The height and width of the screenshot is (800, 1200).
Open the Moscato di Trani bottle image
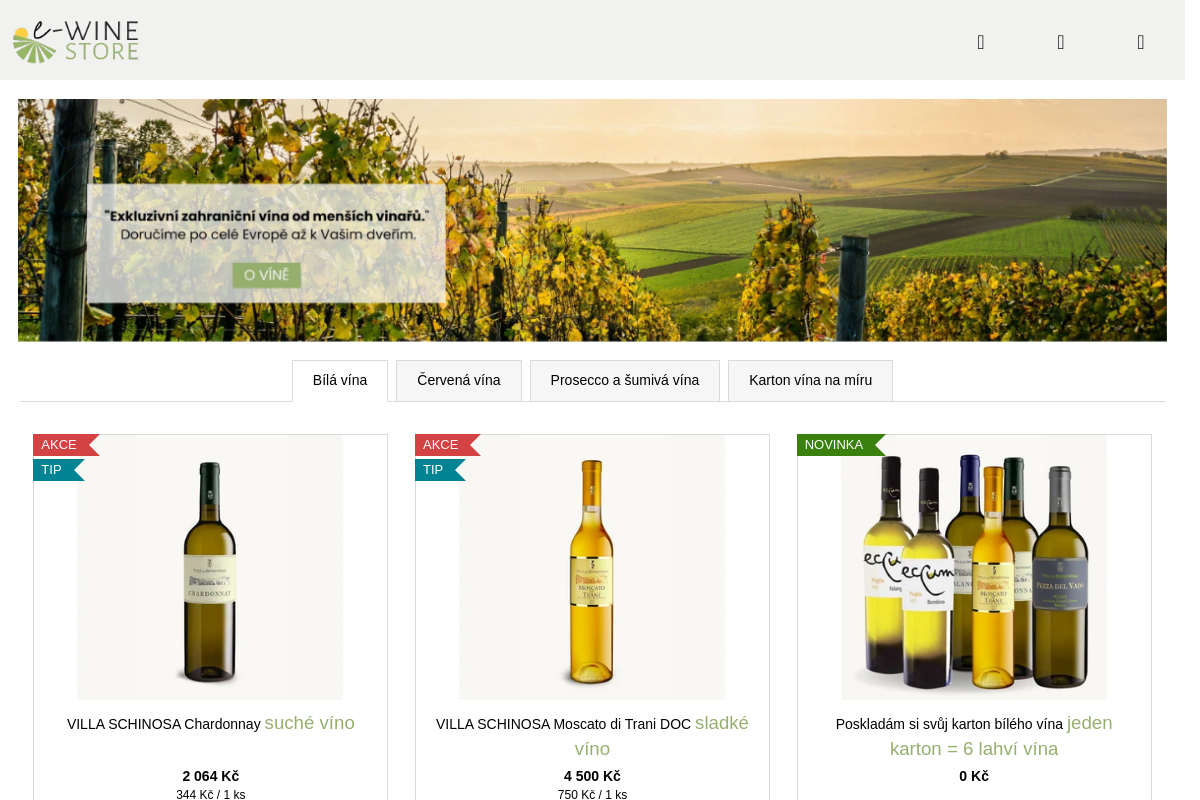(x=592, y=567)
